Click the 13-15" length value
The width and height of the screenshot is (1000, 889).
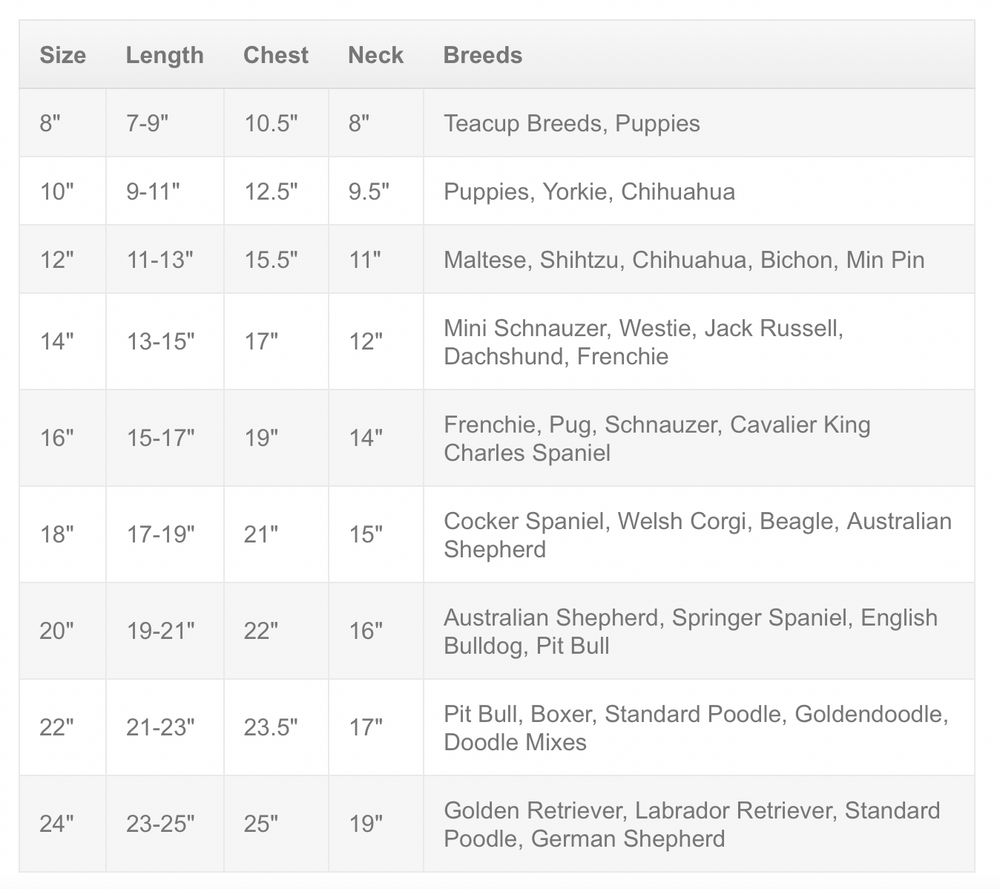coord(160,341)
